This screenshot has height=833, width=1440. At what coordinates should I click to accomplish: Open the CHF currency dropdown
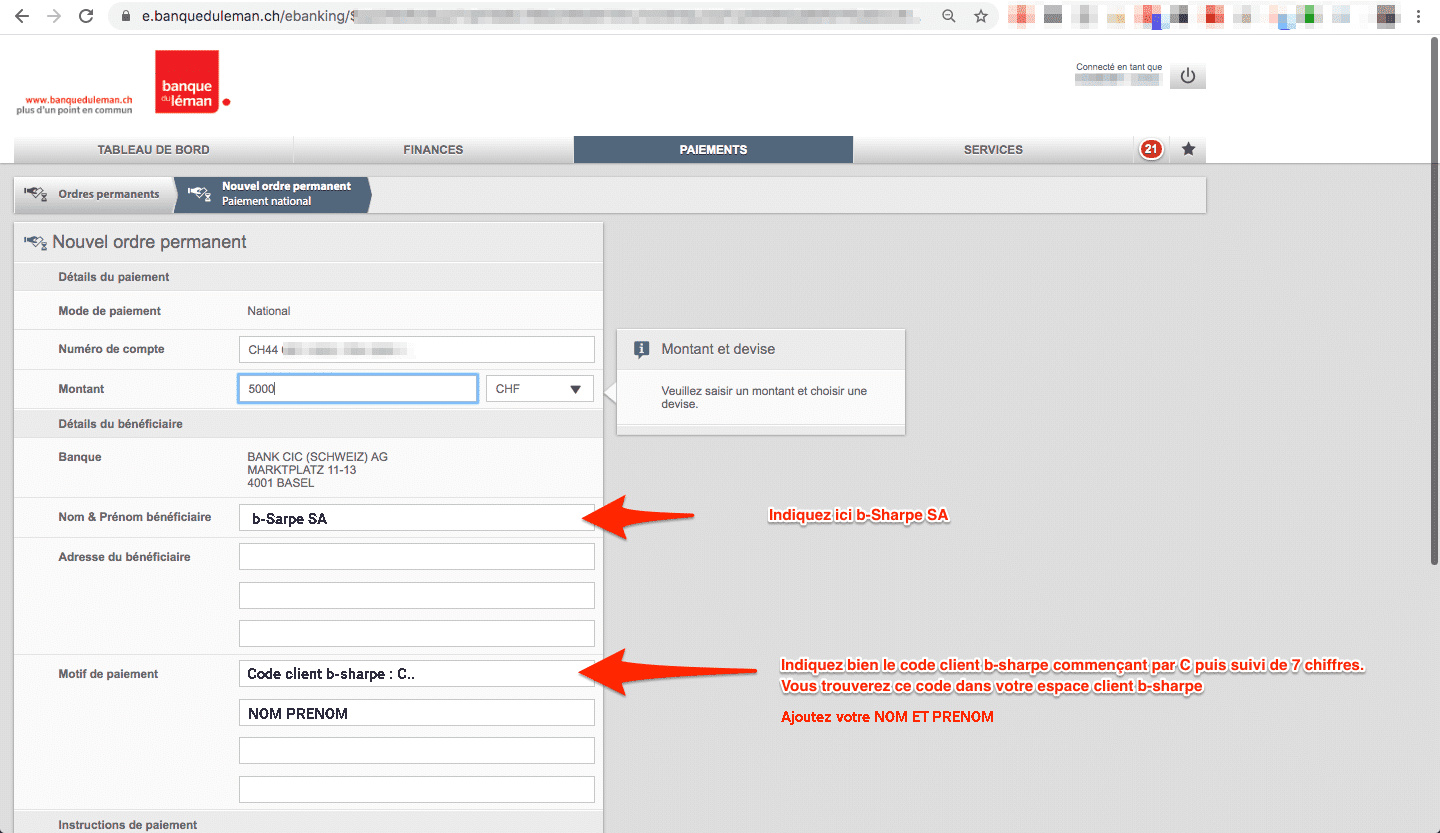coord(540,389)
